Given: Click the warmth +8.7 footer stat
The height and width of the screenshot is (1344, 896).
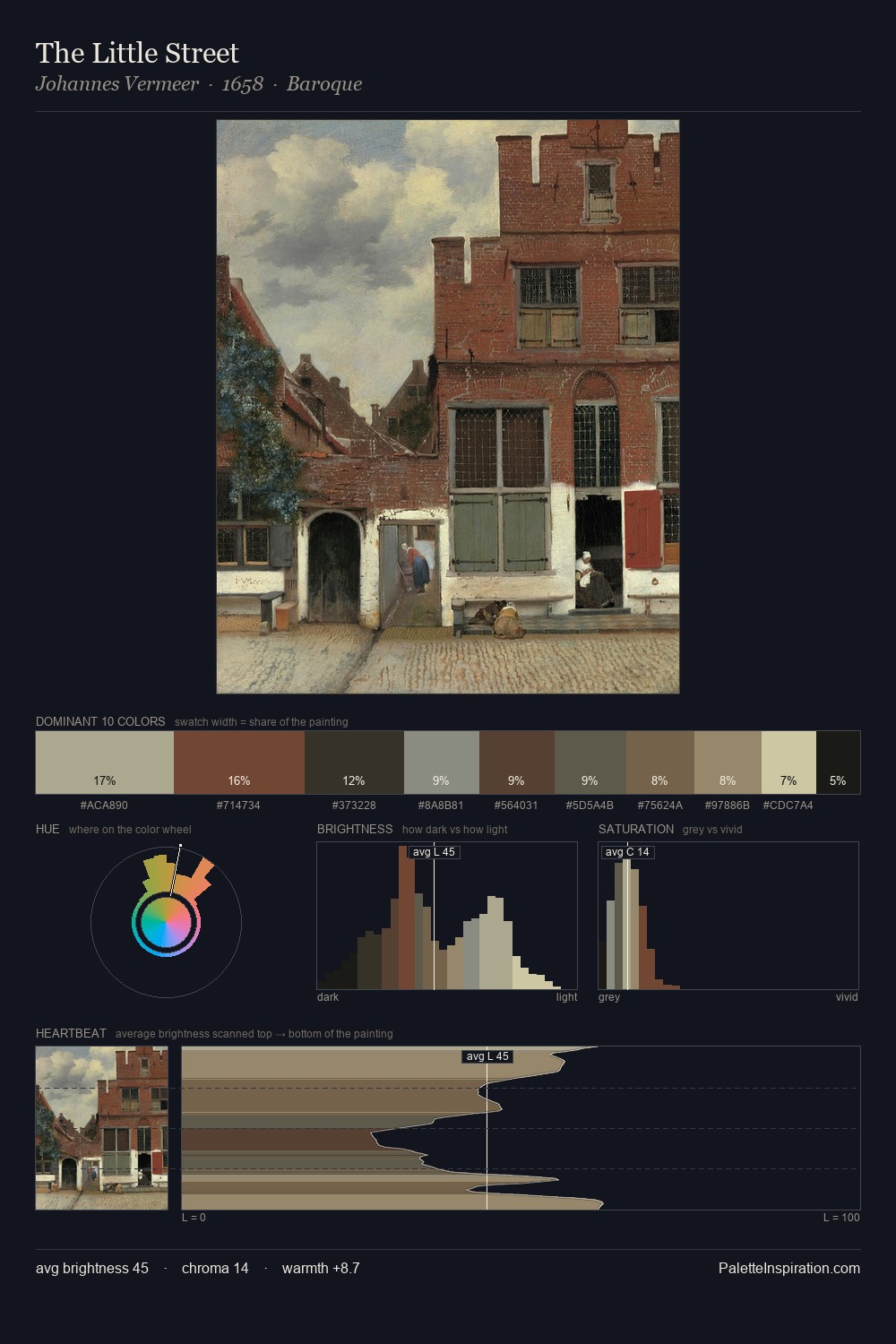Looking at the screenshot, I should [321, 1268].
